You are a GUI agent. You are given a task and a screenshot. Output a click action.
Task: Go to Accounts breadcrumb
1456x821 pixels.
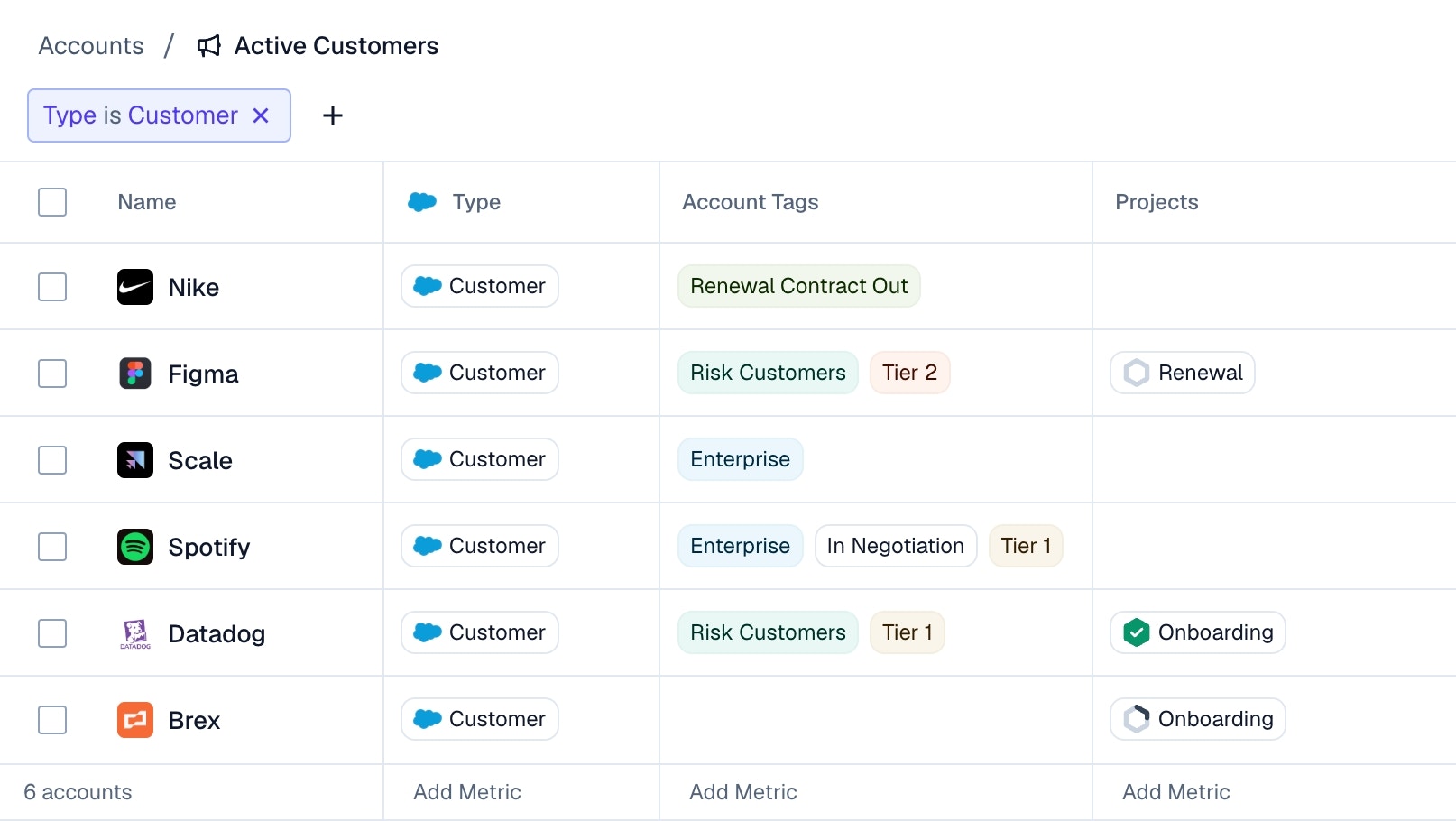(x=91, y=46)
